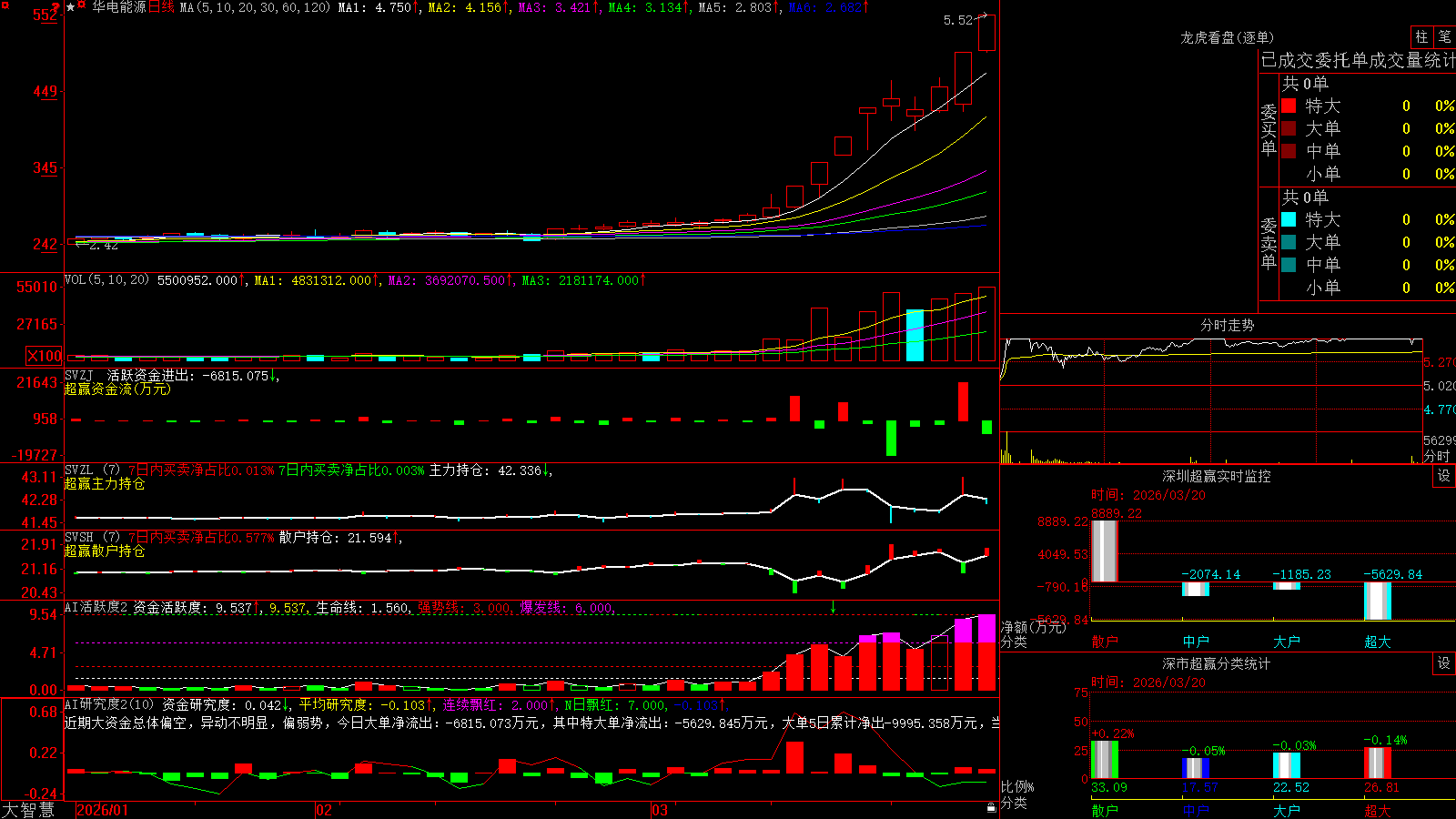
Task: Click the AI活跃度2 indicator name
Action: (96, 607)
